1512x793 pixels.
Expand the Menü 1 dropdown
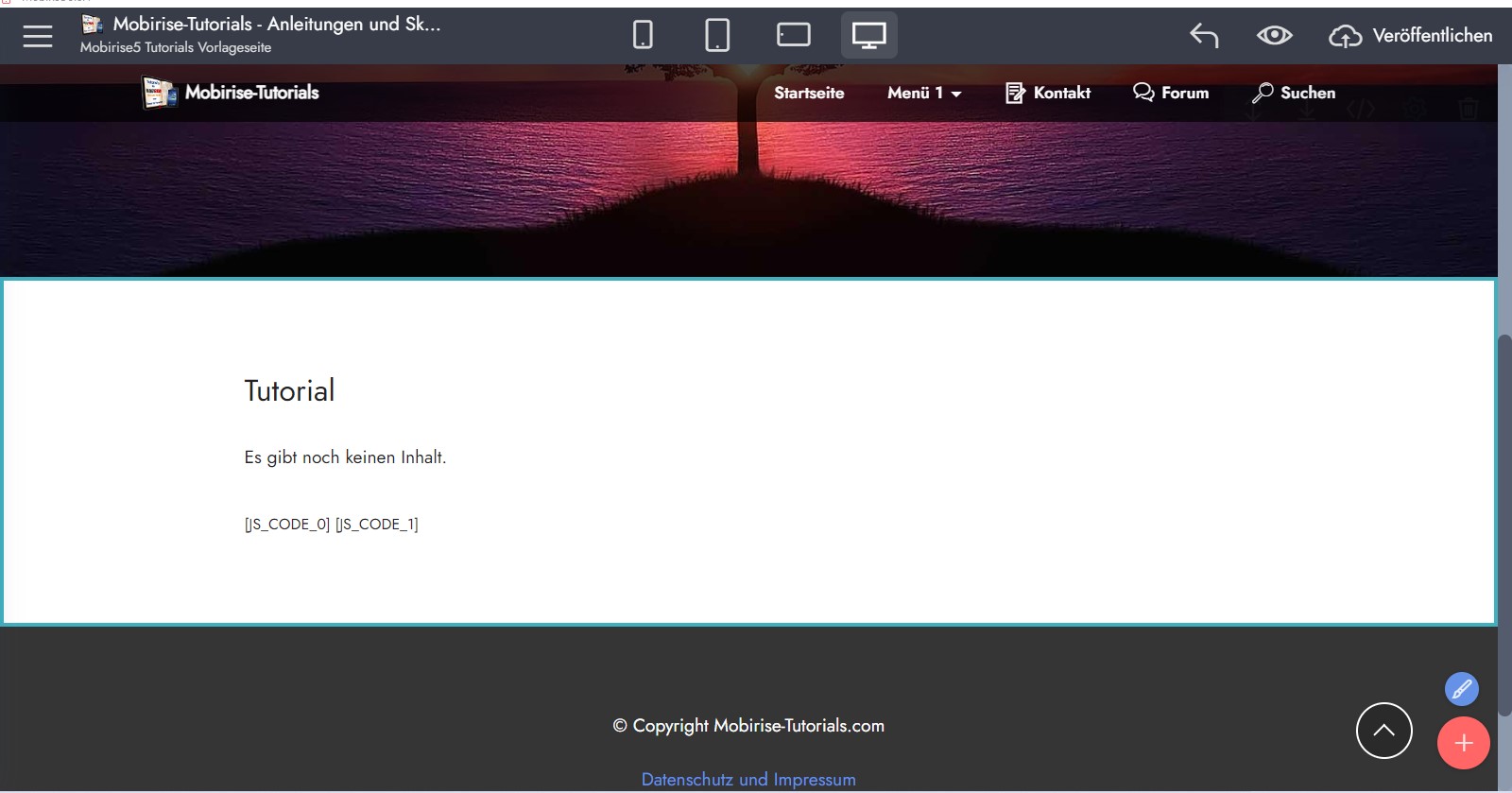tap(923, 93)
